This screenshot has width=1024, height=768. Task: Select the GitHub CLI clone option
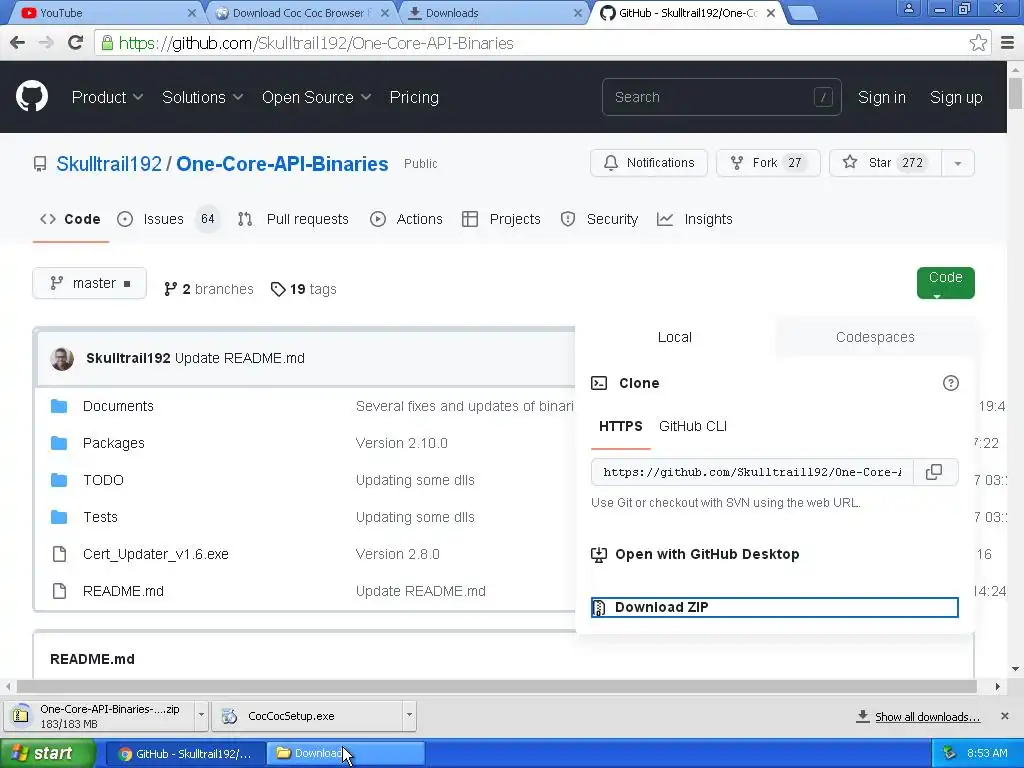[693, 426]
